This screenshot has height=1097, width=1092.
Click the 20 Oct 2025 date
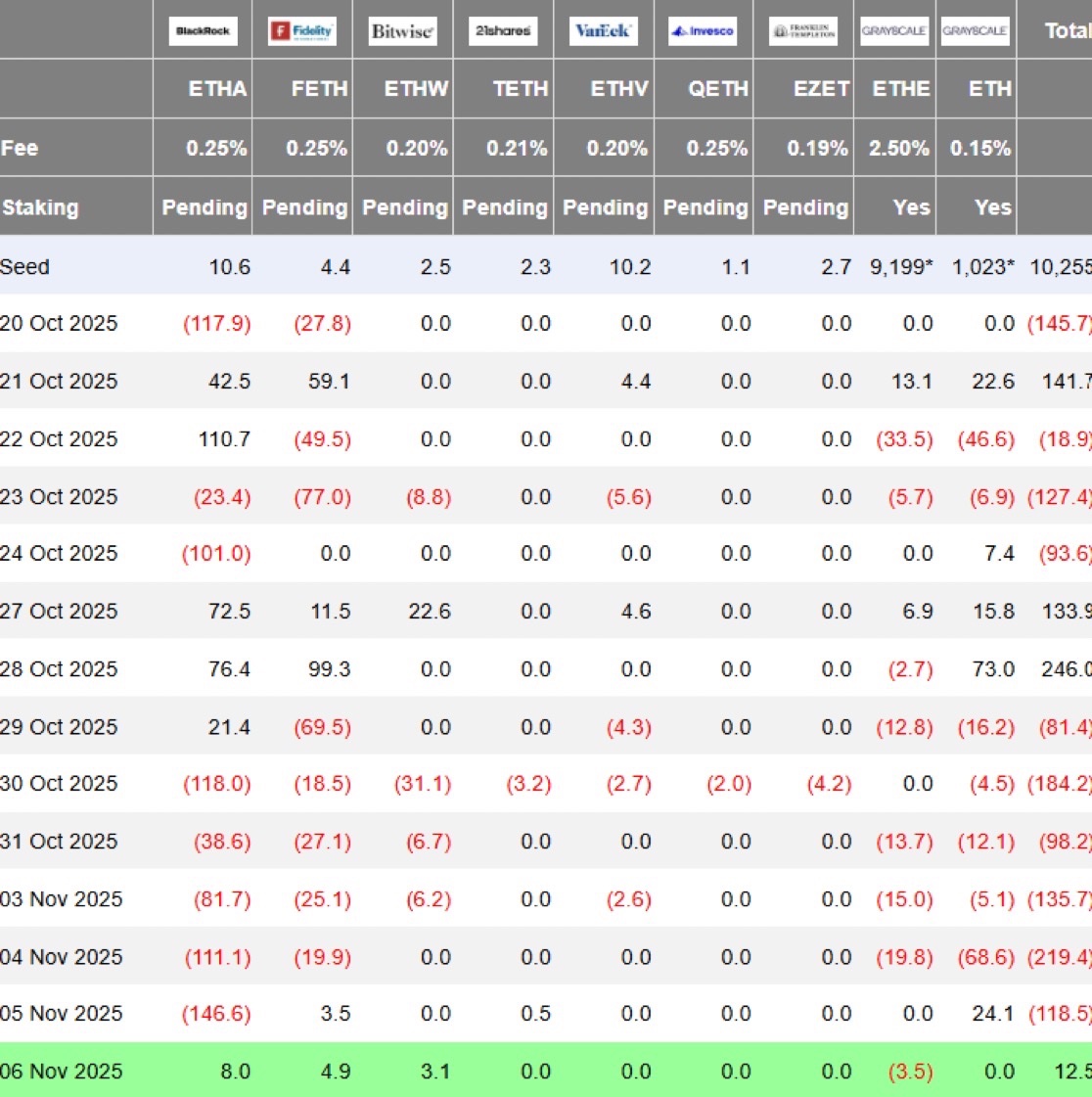click(x=59, y=323)
